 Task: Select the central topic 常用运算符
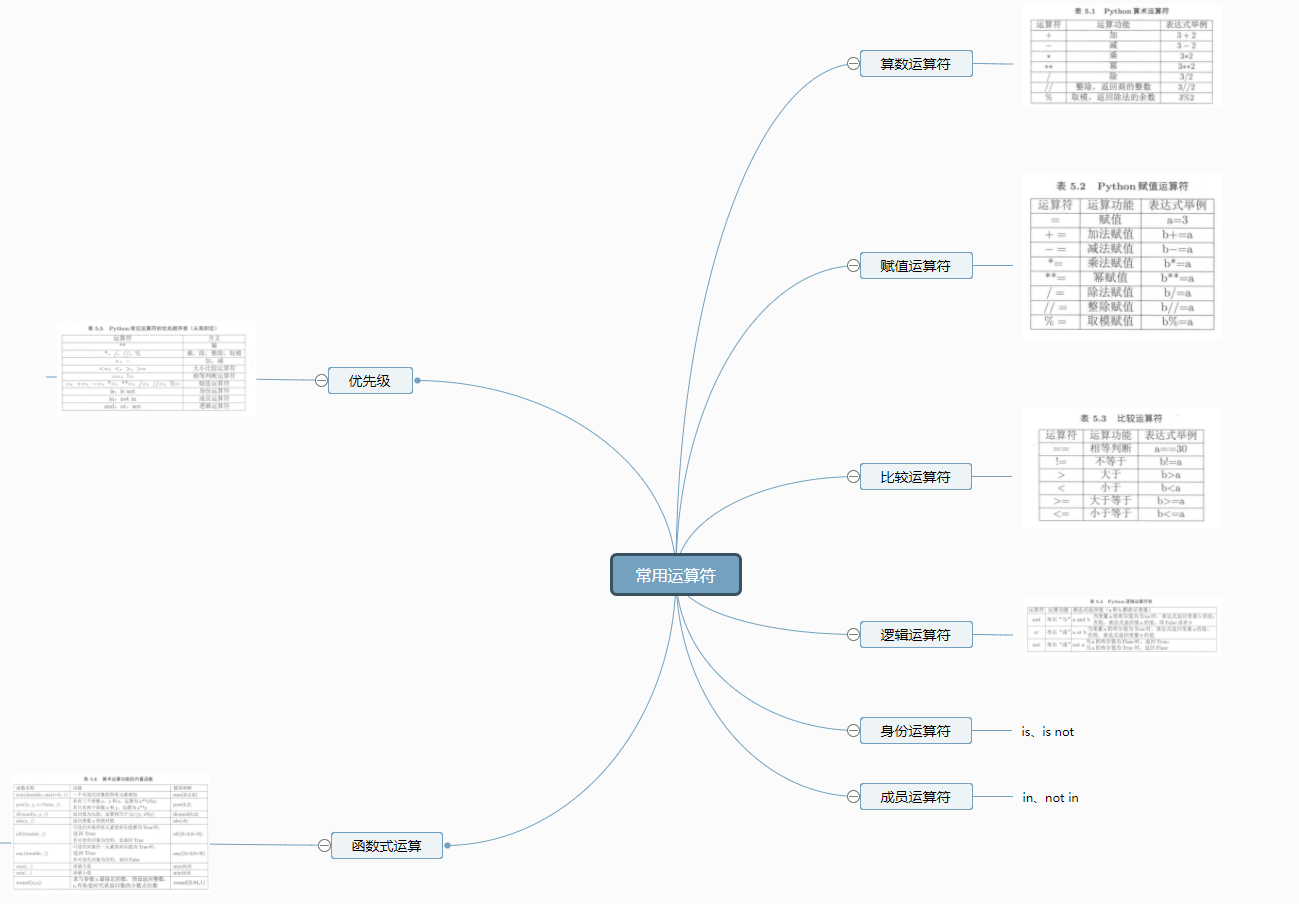676,575
